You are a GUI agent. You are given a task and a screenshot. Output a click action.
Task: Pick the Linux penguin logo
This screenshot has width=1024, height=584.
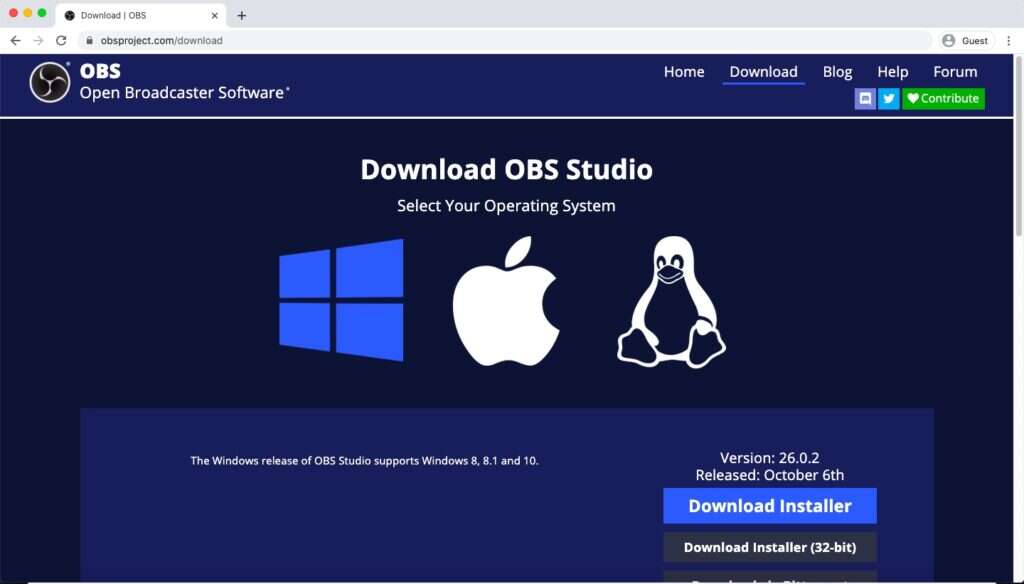coord(670,299)
